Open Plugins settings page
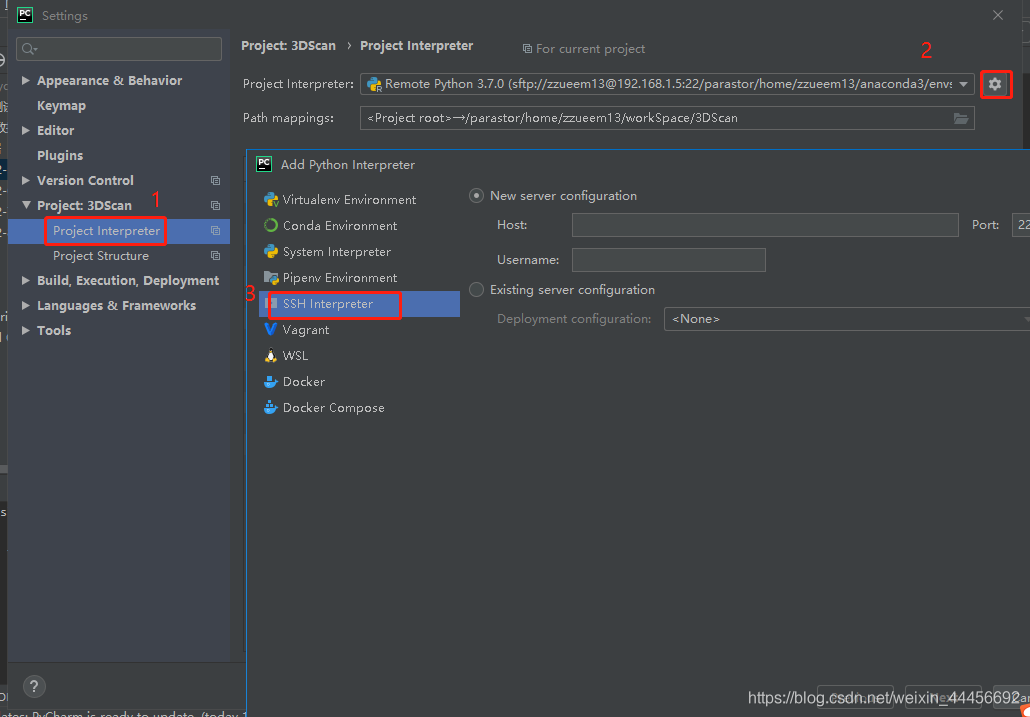This screenshot has width=1030, height=717. pyautogui.click(x=60, y=156)
